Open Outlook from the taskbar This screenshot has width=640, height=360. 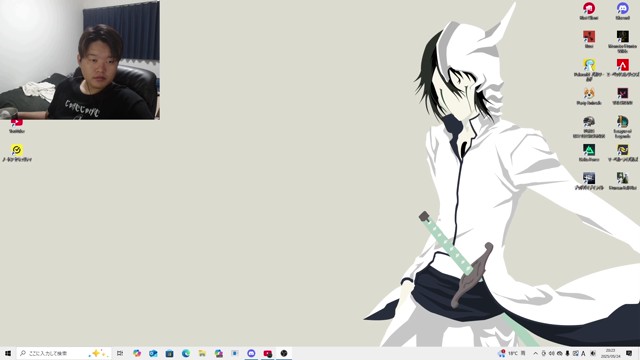[x=153, y=353]
